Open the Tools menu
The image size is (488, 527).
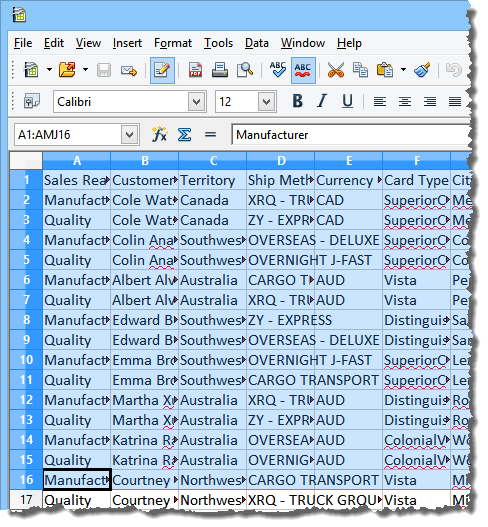point(218,43)
